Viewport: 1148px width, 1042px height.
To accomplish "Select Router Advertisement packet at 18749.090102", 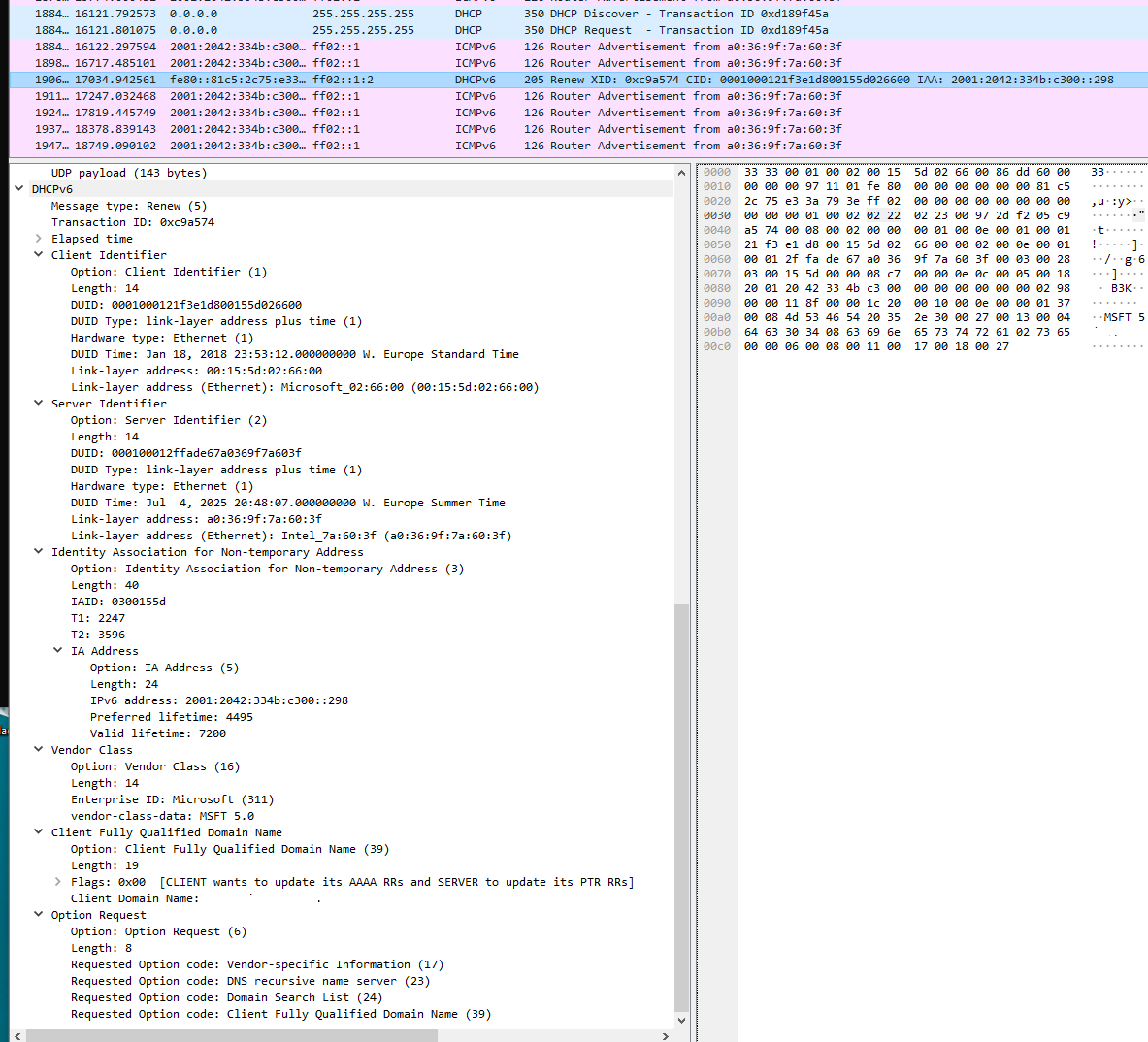I will coord(578,146).
